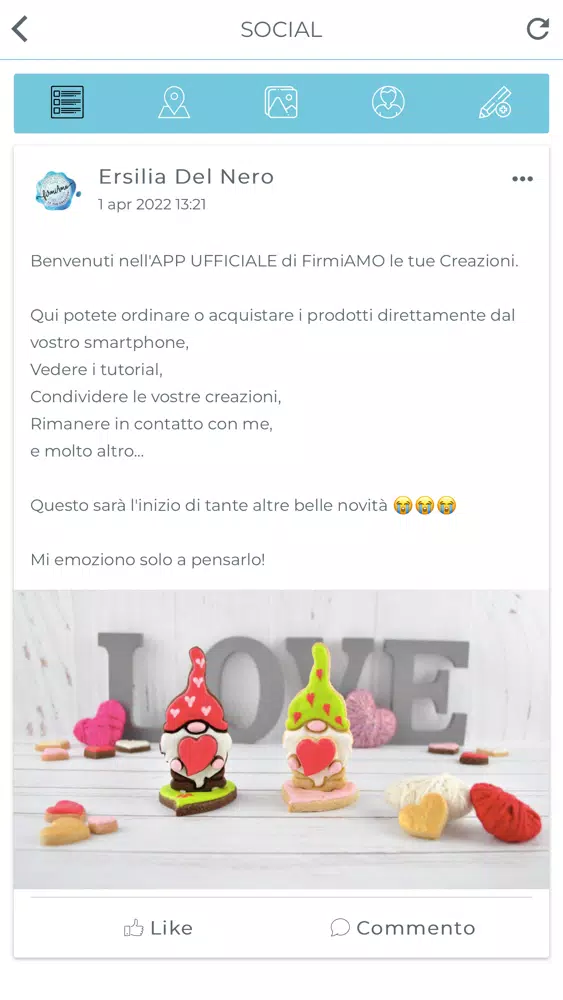
Task: Tap the post text starting with Benvenuti
Action: tap(275, 261)
